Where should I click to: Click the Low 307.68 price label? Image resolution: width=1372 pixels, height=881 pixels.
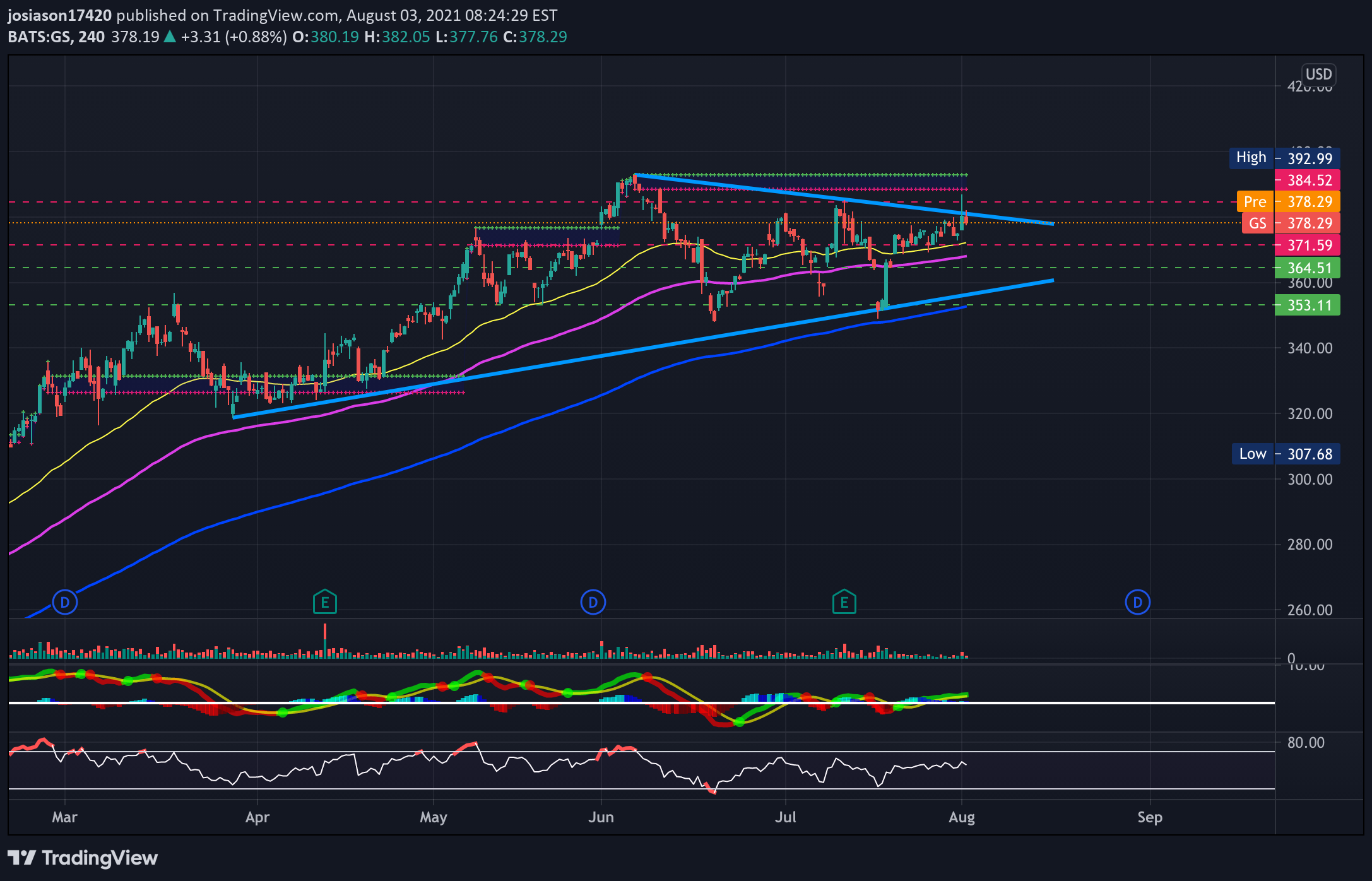click(x=1286, y=454)
